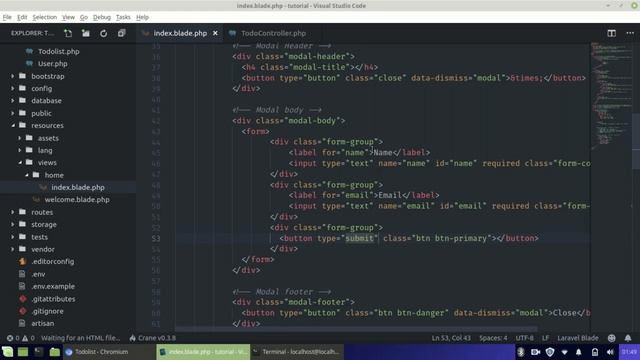The height and width of the screenshot is (360, 640).
Task: Click the New File icon in Explorer
Action: point(68,33)
